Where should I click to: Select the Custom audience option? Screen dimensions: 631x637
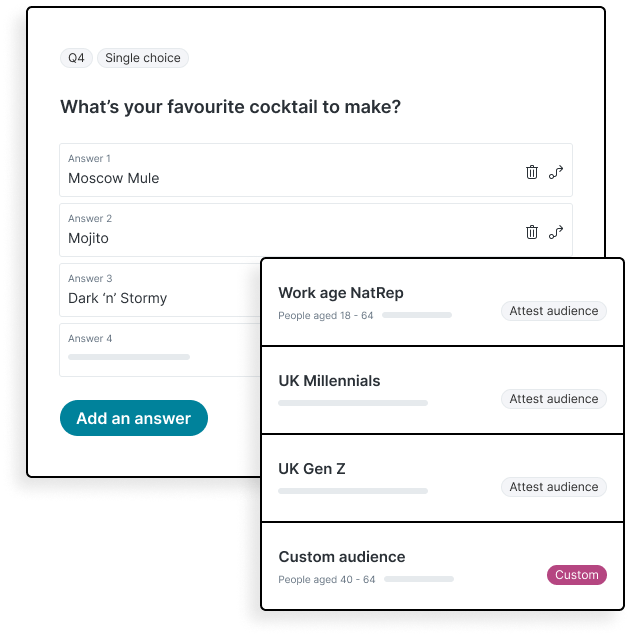pos(380,566)
